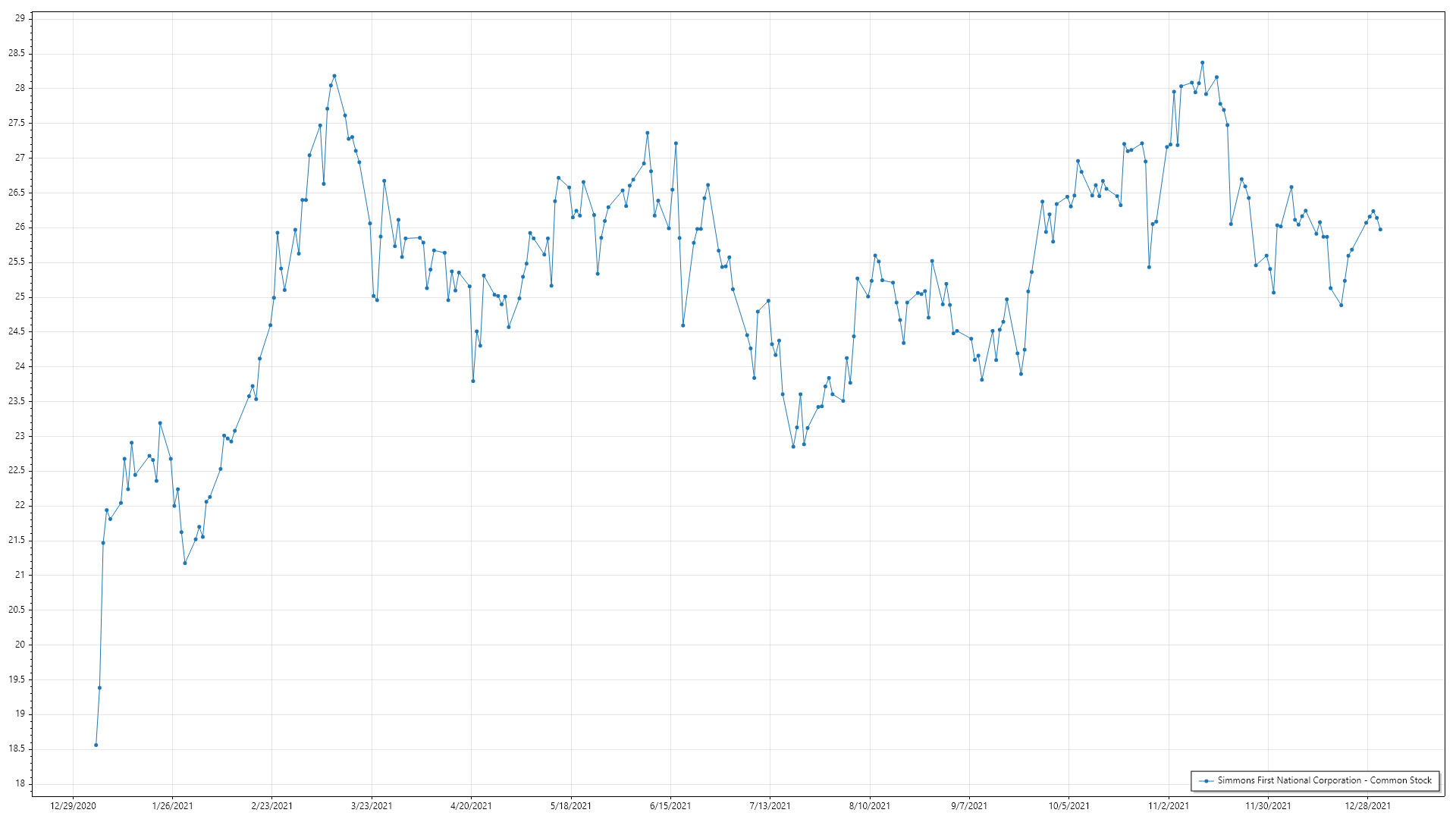The height and width of the screenshot is (819, 1456).
Task: Click the blue legend line marker icon
Action: coord(1206,780)
